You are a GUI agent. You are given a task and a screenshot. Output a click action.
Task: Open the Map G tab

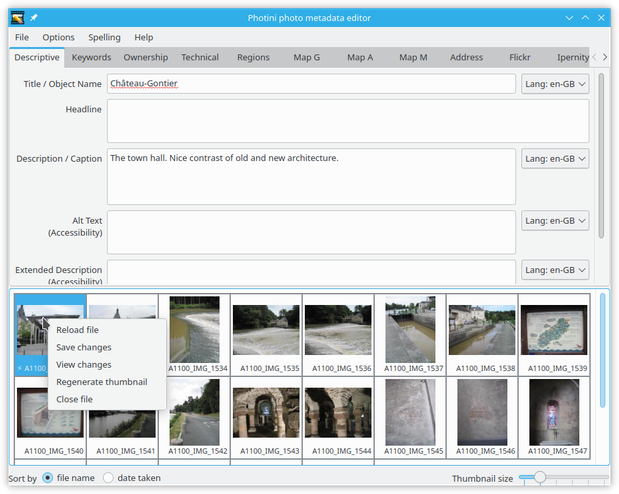(306, 57)
